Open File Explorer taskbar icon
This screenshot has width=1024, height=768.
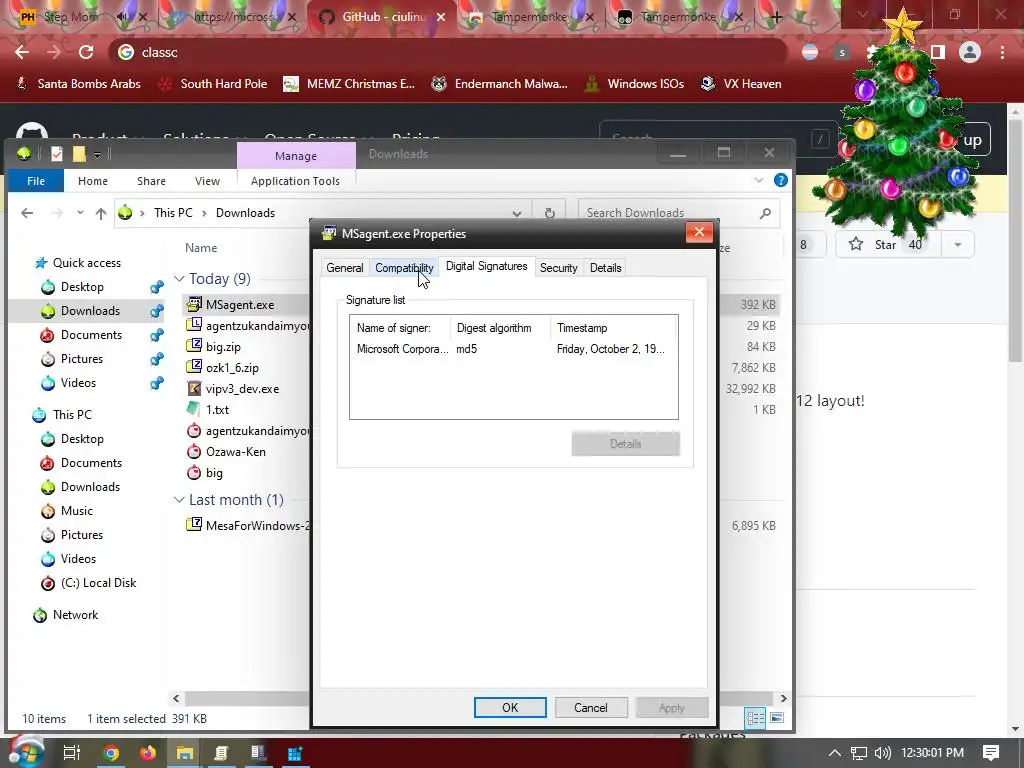185,753
